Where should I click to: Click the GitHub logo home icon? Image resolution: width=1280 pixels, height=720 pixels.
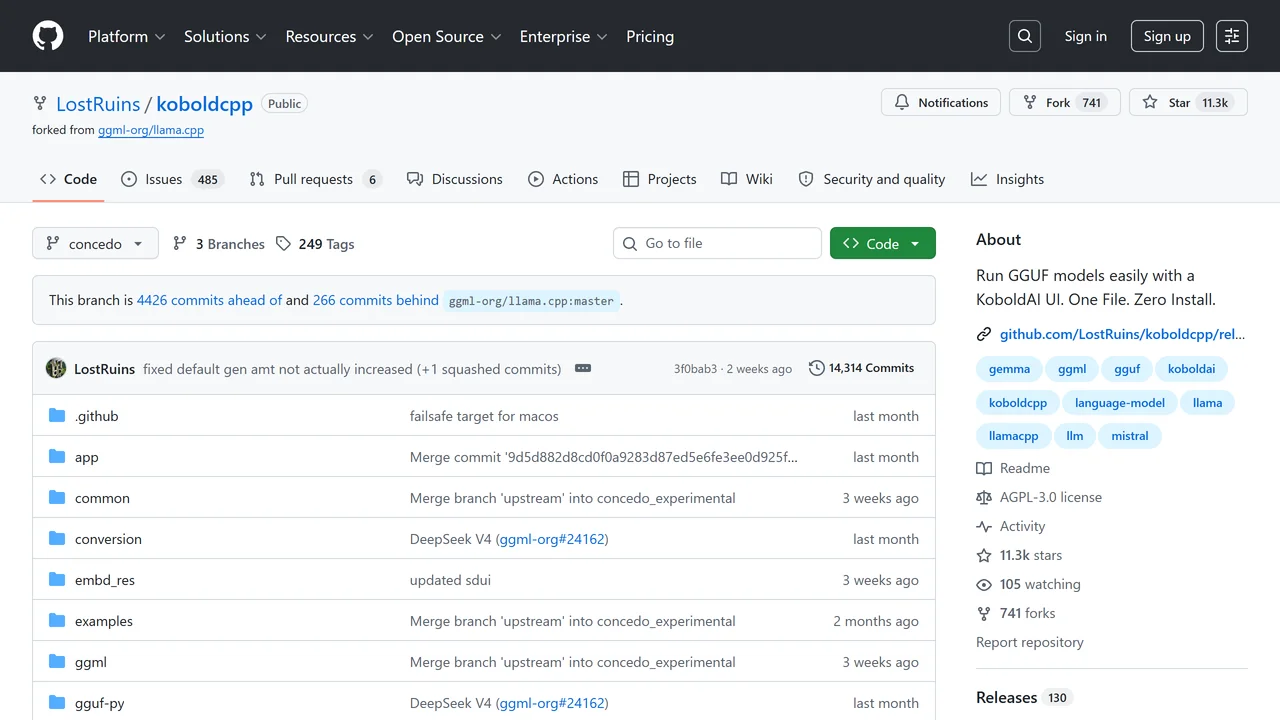(48, 36)
